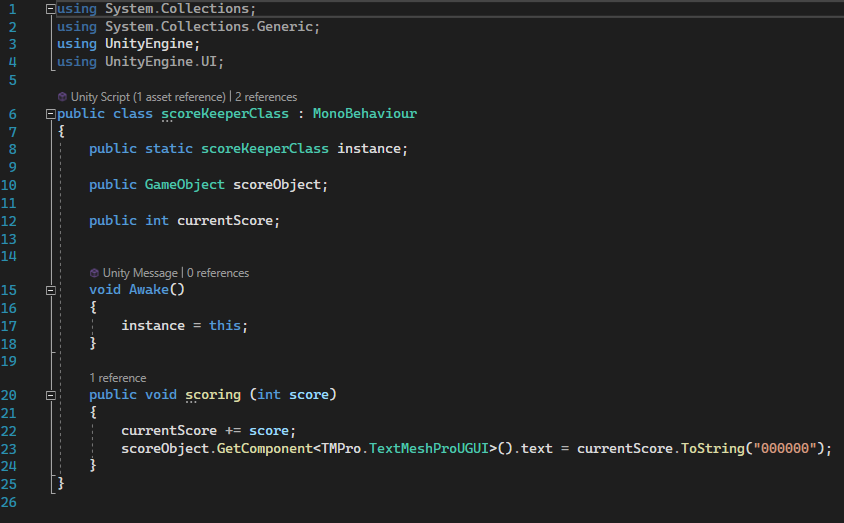Show the '2 references' list for the class

(x=266, y=97)
